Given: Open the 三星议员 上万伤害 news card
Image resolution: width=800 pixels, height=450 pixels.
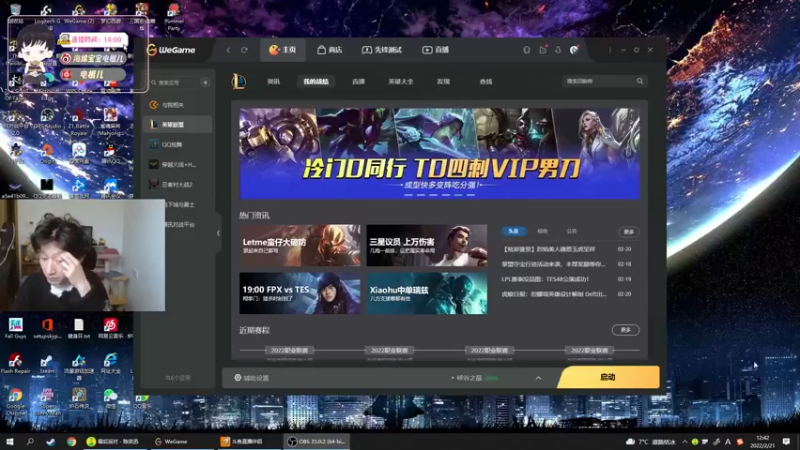Looking at the screenshot, I should 427,245.
